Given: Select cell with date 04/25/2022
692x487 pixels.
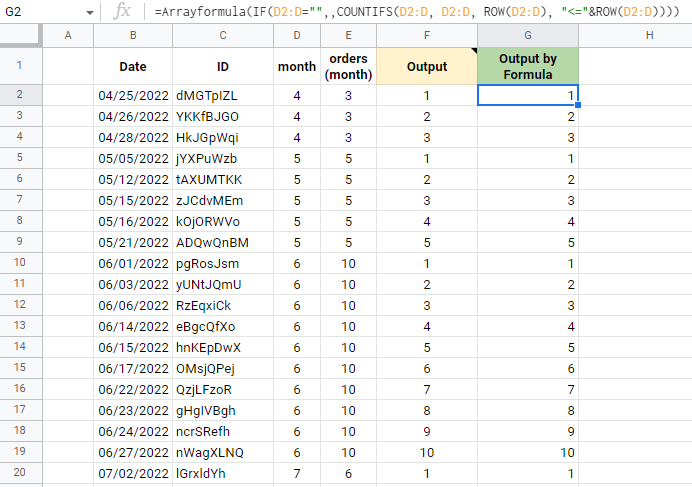Looking at the screenshot, I should point(133,95).
